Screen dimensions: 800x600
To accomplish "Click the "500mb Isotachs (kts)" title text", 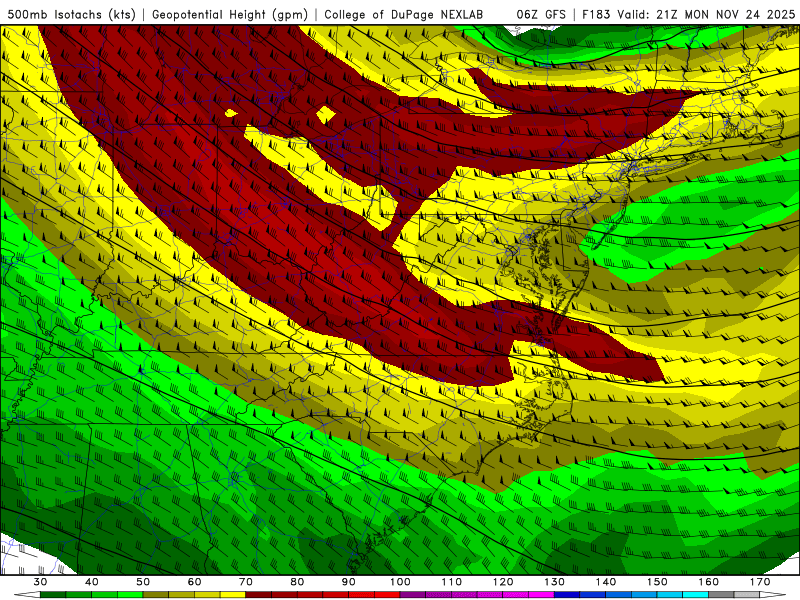I will tap(71, 14).
